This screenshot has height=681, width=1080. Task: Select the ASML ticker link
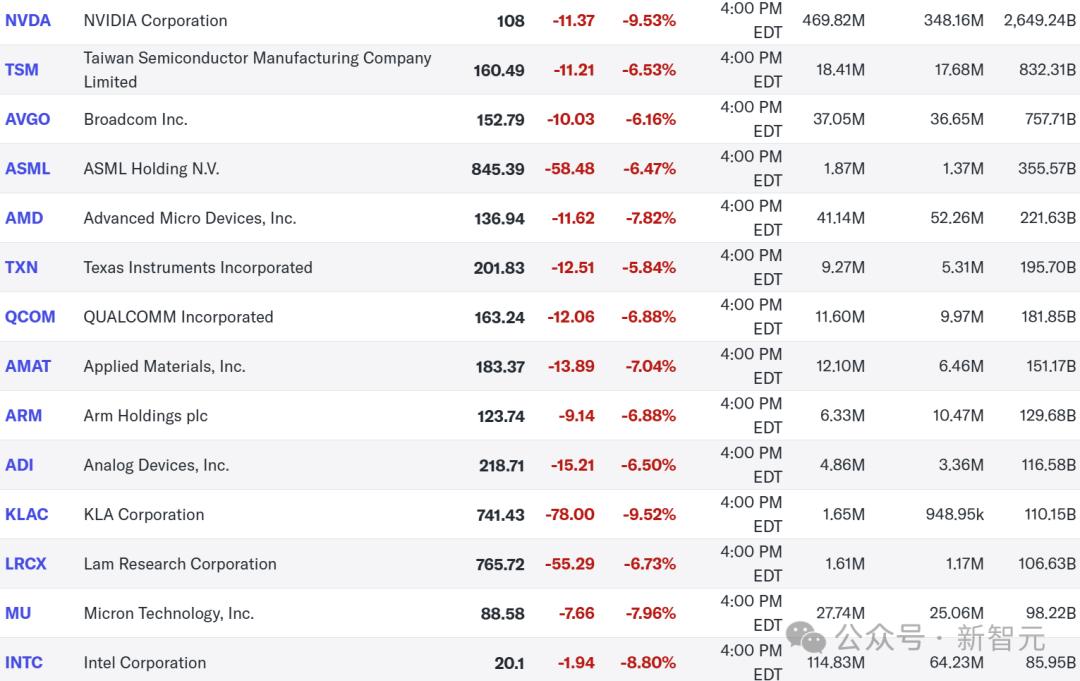click(28, 169)
